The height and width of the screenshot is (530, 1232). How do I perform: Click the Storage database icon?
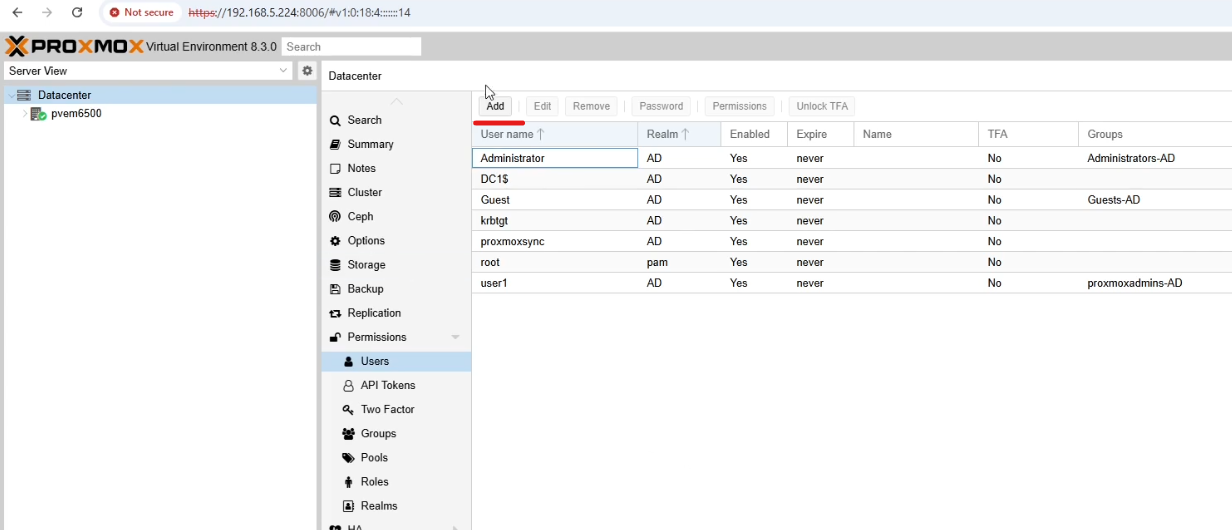335,265
